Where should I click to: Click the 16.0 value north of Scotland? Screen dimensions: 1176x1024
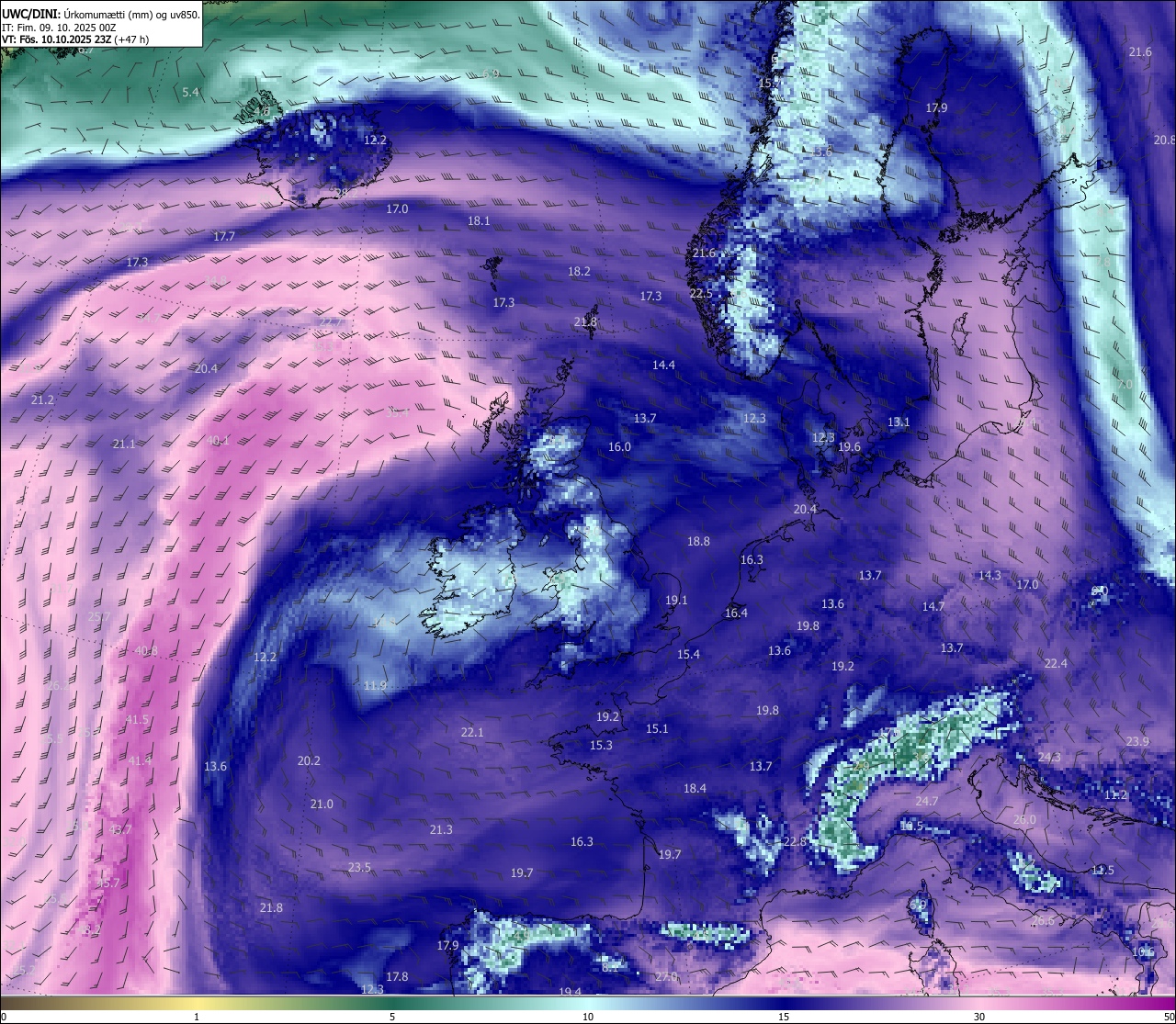pyautogui.click(x=619, y=446)
